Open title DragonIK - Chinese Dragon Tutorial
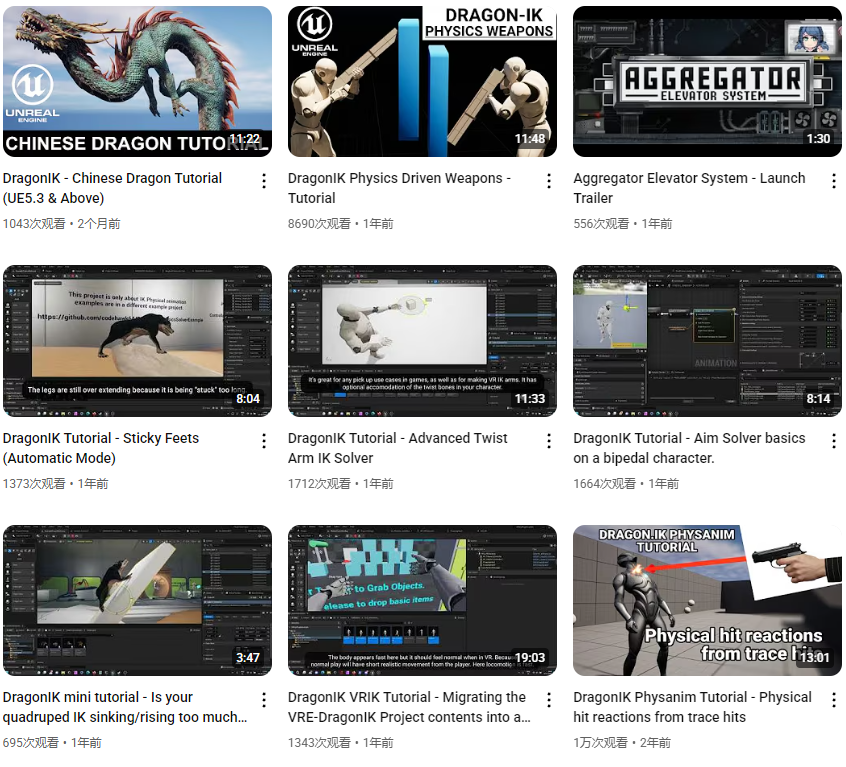 click(x=112, y=188)
